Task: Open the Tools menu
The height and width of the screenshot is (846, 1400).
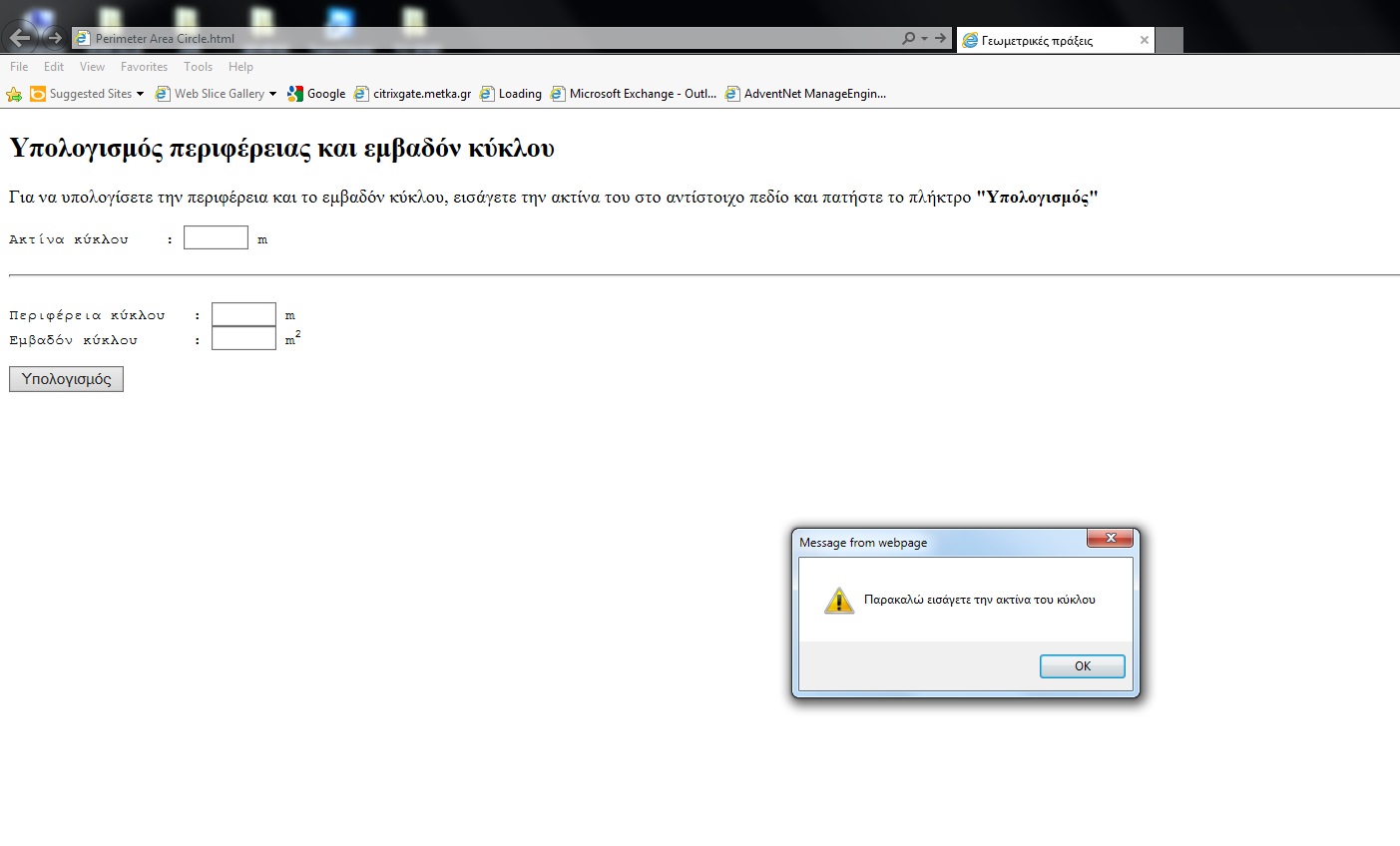Action: pos(198,67)
